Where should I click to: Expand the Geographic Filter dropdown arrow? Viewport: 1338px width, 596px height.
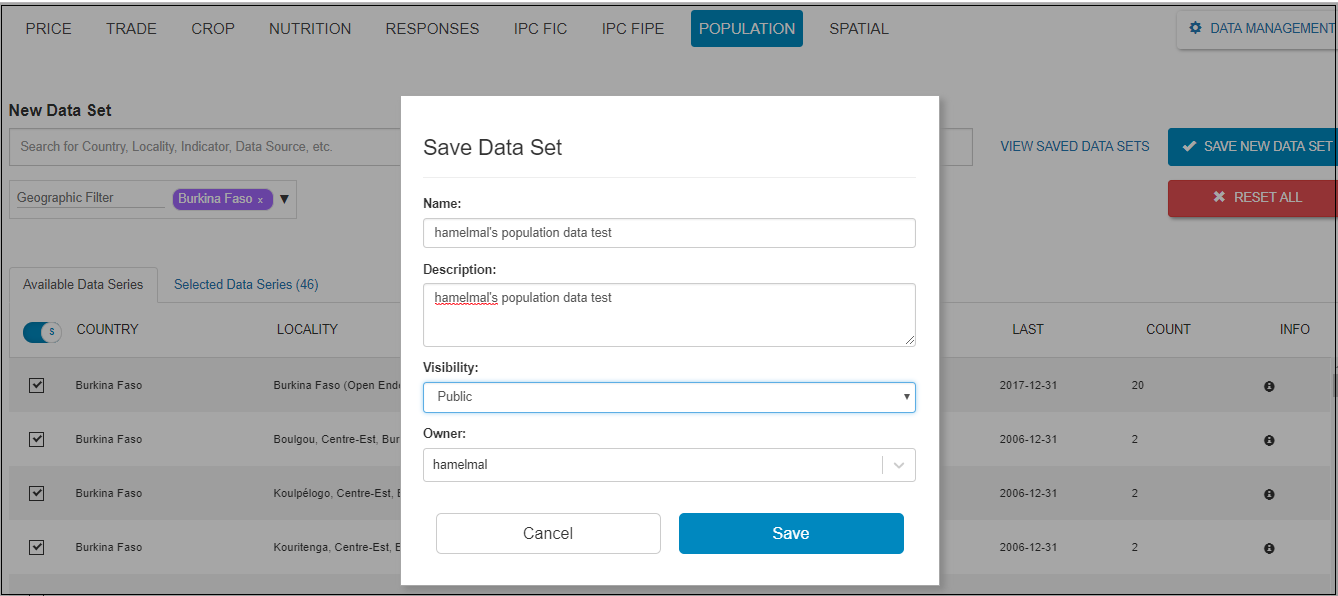[x=284, y=199]
